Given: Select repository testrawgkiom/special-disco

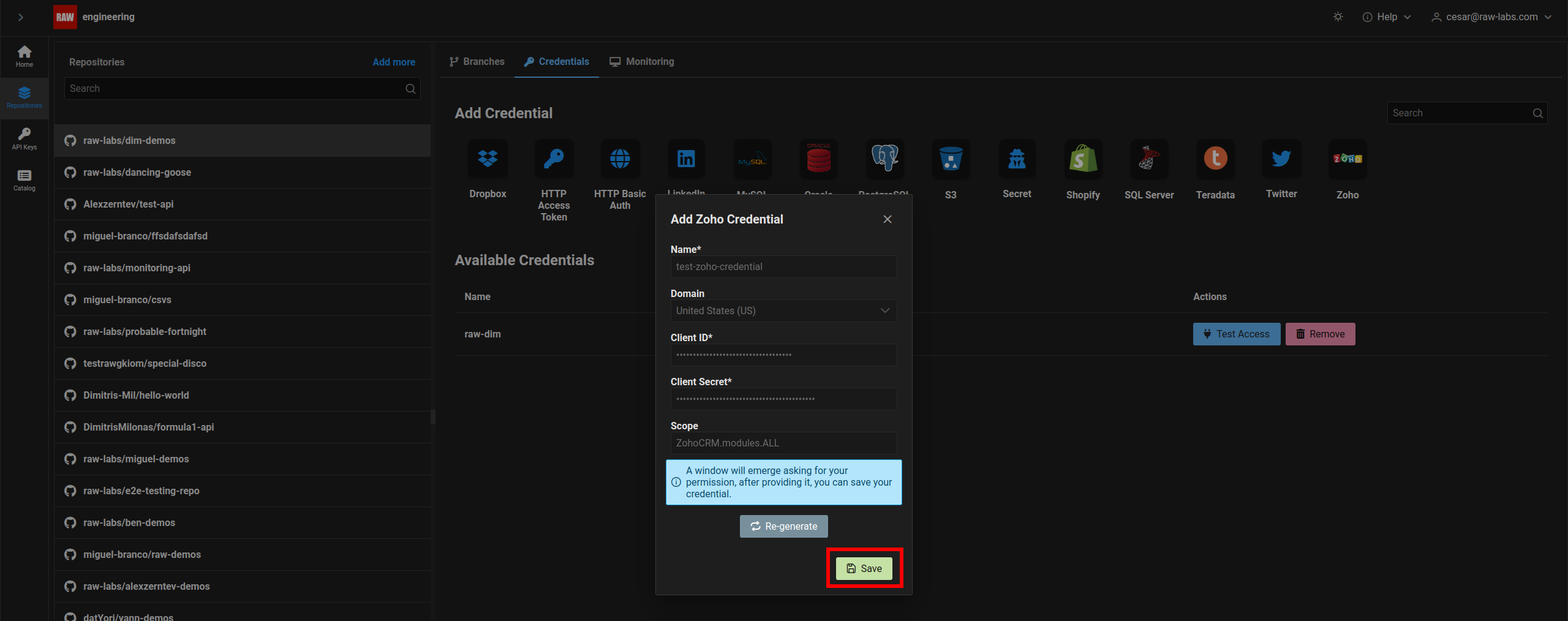Looking at the screenshot, I should pyautogui.click(x=243, y=364).
